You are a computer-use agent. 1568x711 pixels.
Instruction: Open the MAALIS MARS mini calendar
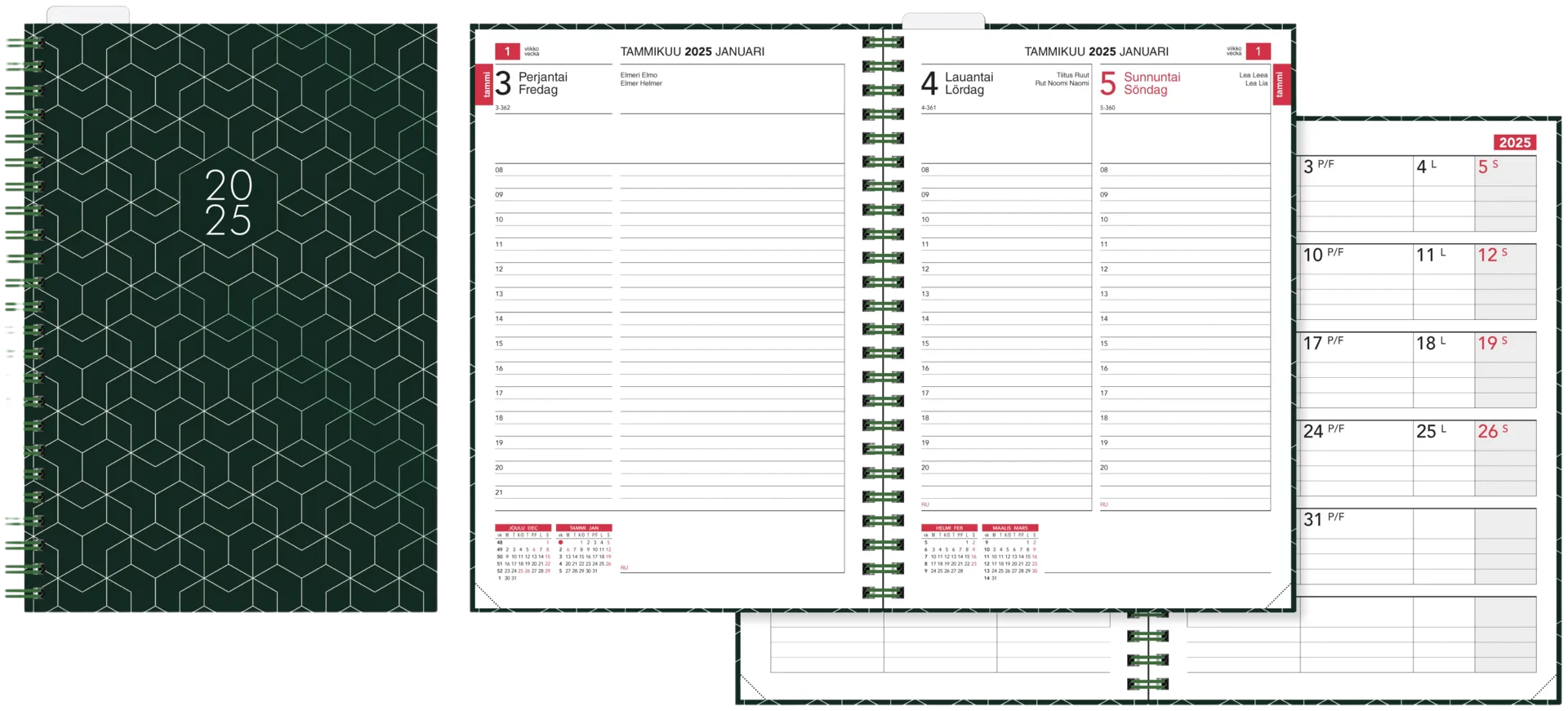point(1010,553)
